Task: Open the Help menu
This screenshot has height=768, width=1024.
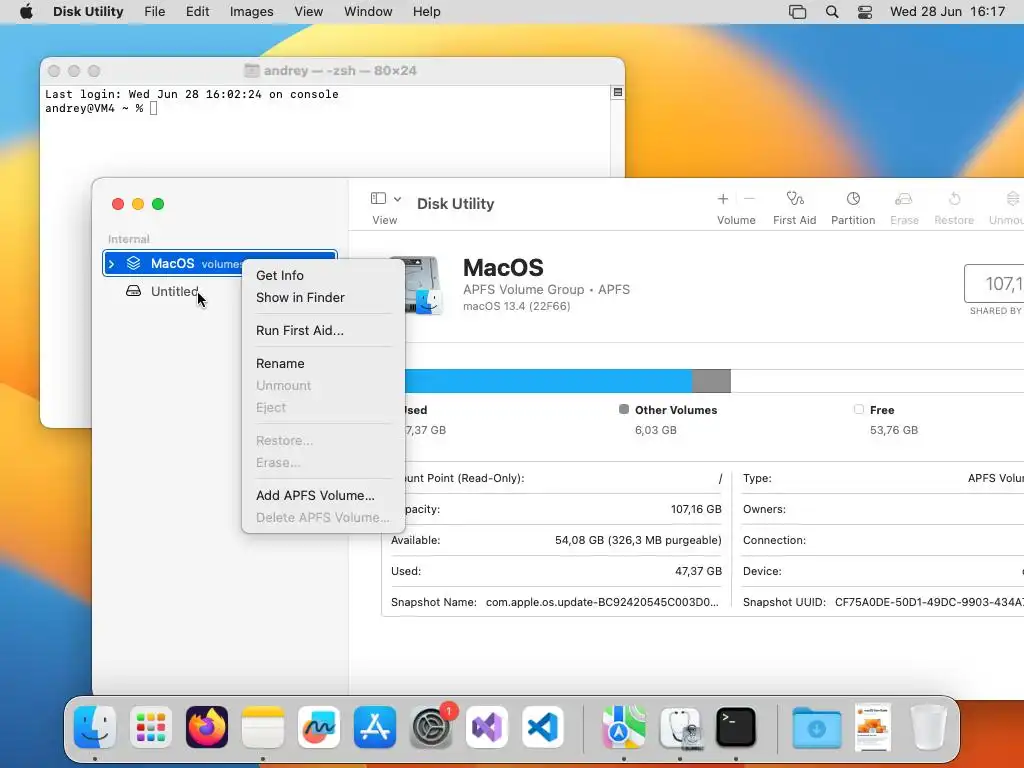Action: coord(426,12)
